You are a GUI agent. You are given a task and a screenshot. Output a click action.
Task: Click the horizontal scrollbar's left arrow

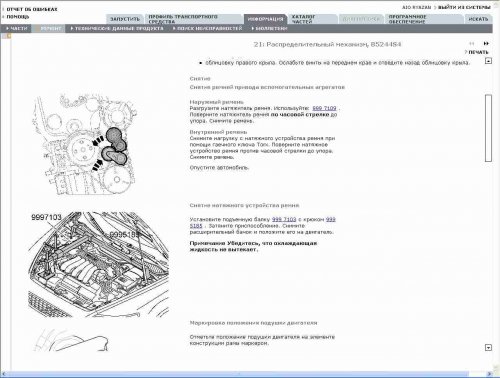tap(4, 374)
